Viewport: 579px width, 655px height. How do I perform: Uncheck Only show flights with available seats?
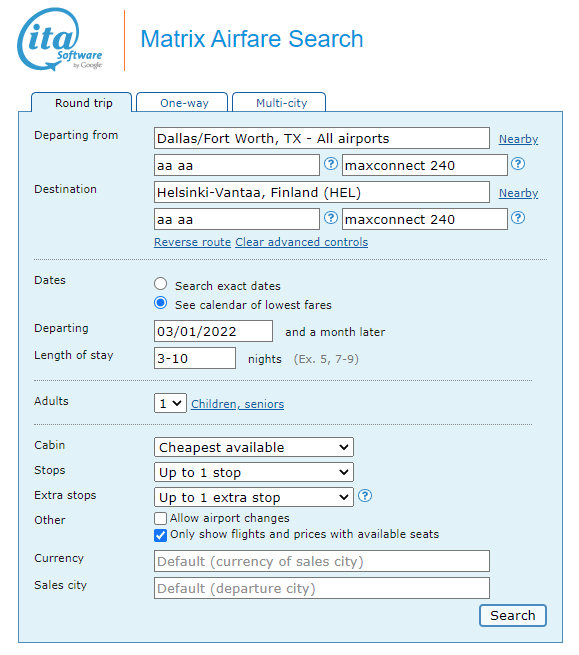coord(160,535)
